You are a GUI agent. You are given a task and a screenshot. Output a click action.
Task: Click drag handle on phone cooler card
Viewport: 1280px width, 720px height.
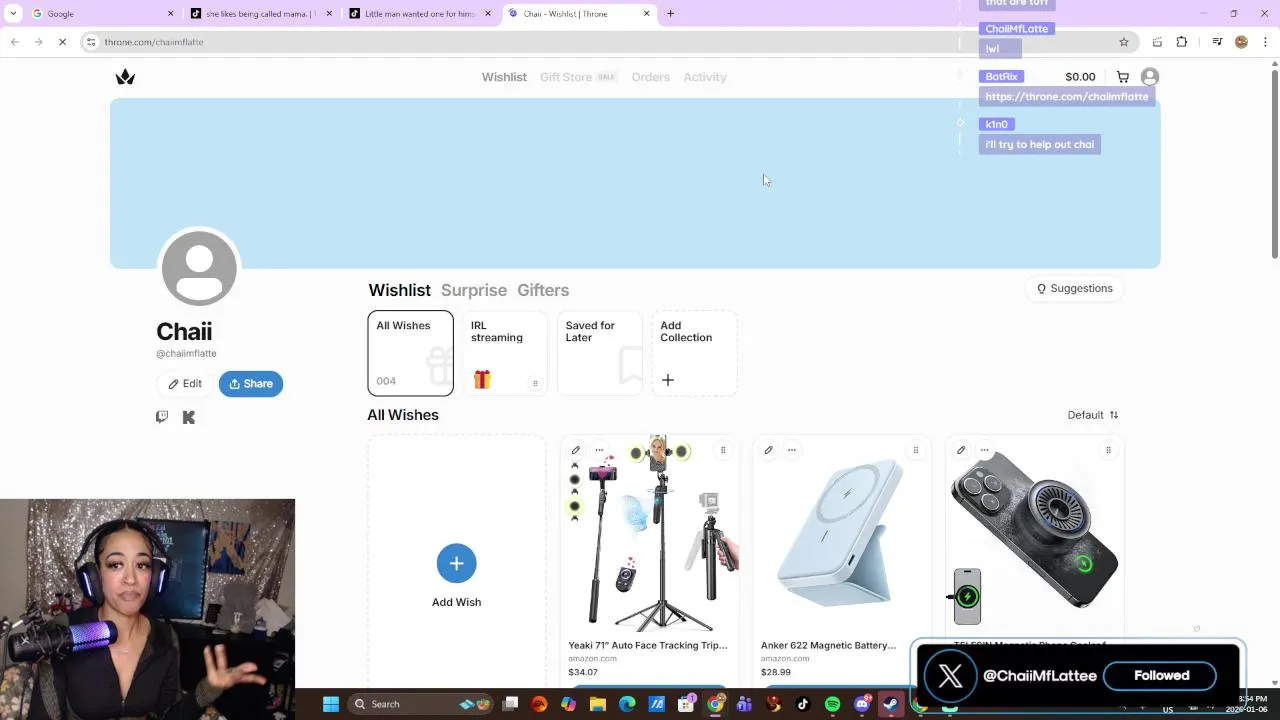click(x=1108, y=450)
